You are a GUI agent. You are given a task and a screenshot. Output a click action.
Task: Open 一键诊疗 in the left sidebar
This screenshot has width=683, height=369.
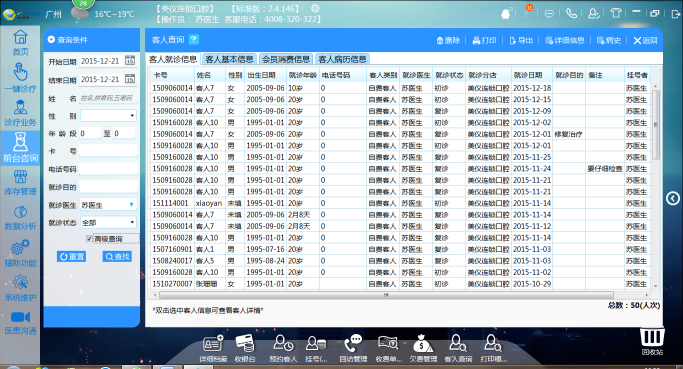(x=20, y=78)
